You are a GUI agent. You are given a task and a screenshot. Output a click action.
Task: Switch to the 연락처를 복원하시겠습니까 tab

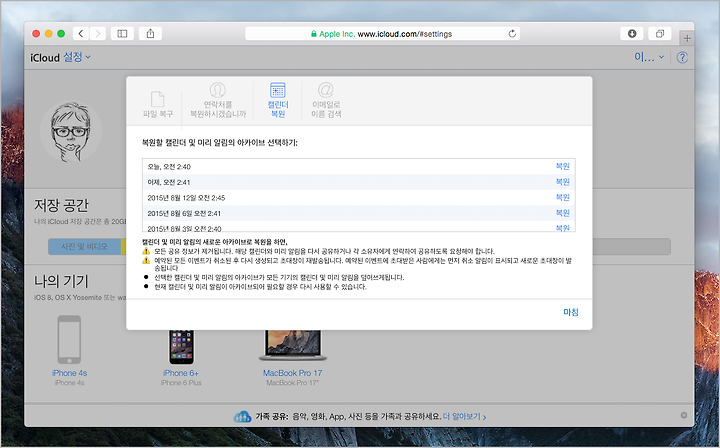[218, 100]
